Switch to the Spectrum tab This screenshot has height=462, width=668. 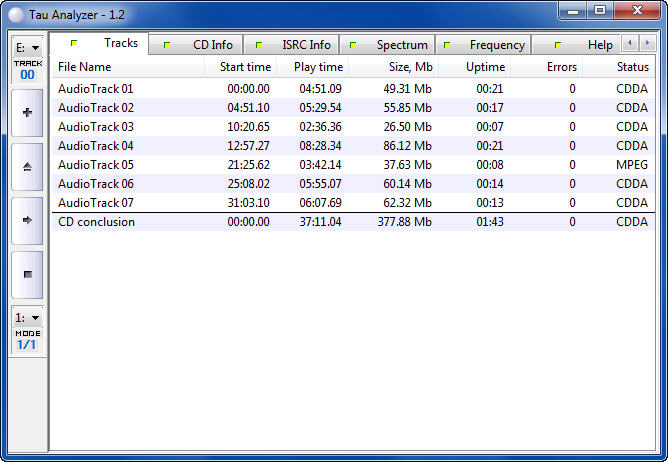click(x=391, y=45)
